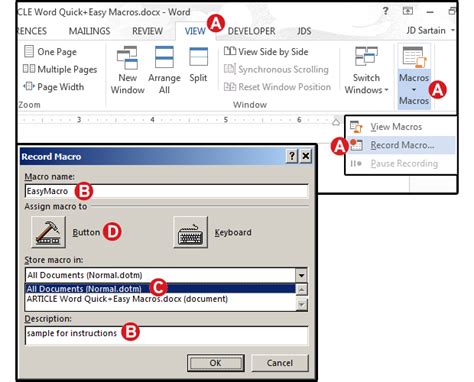
Task: Confirm Record Macro with OK
Action: click(216, 363)
